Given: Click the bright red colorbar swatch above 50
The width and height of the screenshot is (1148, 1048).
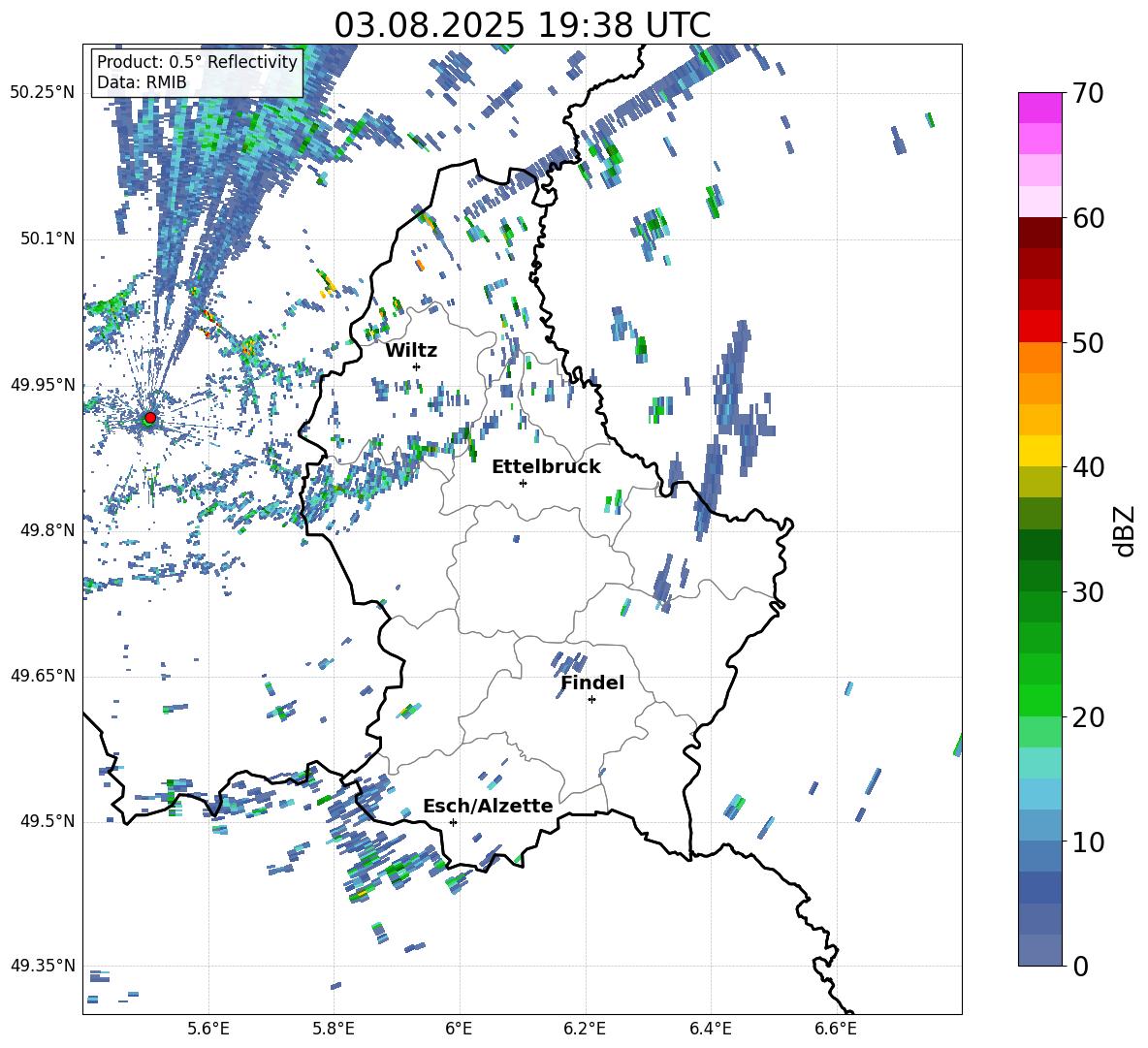Looking at the screenshot, I should (x=1039, y=327).
